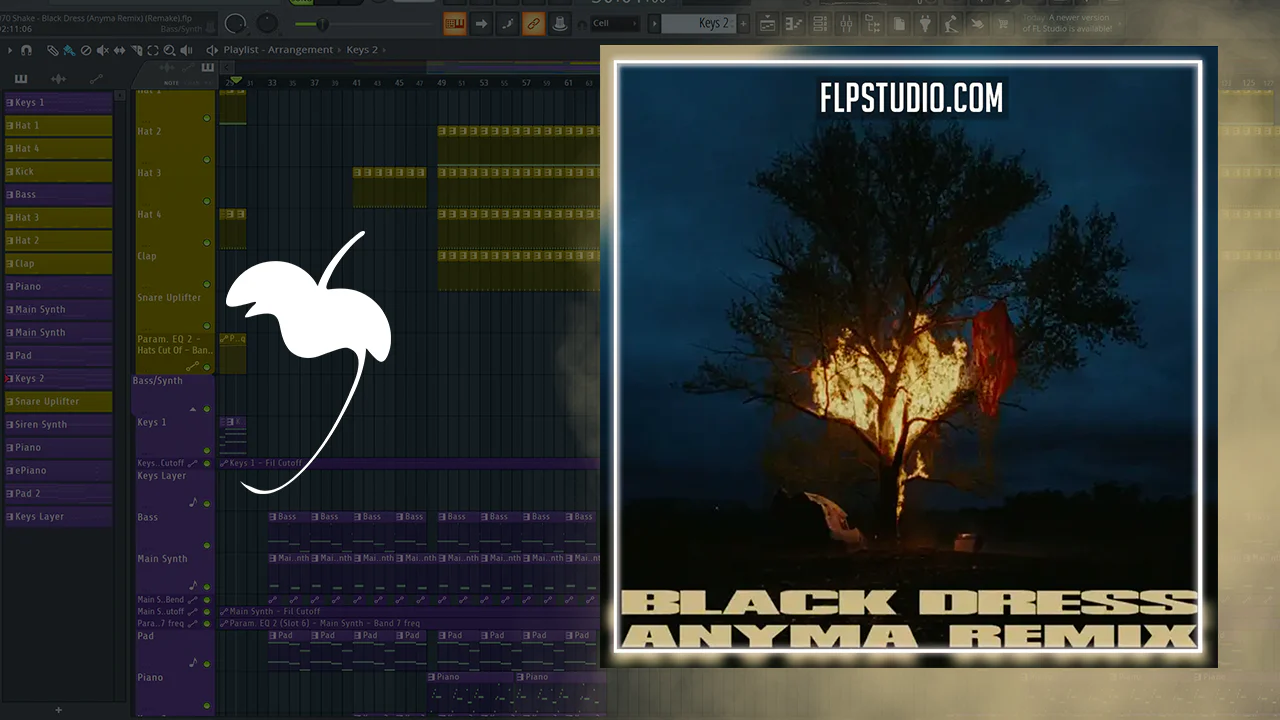Mute the Snare Uplifter track
The width and height of the screenshot is (1280, 720).
207,326
